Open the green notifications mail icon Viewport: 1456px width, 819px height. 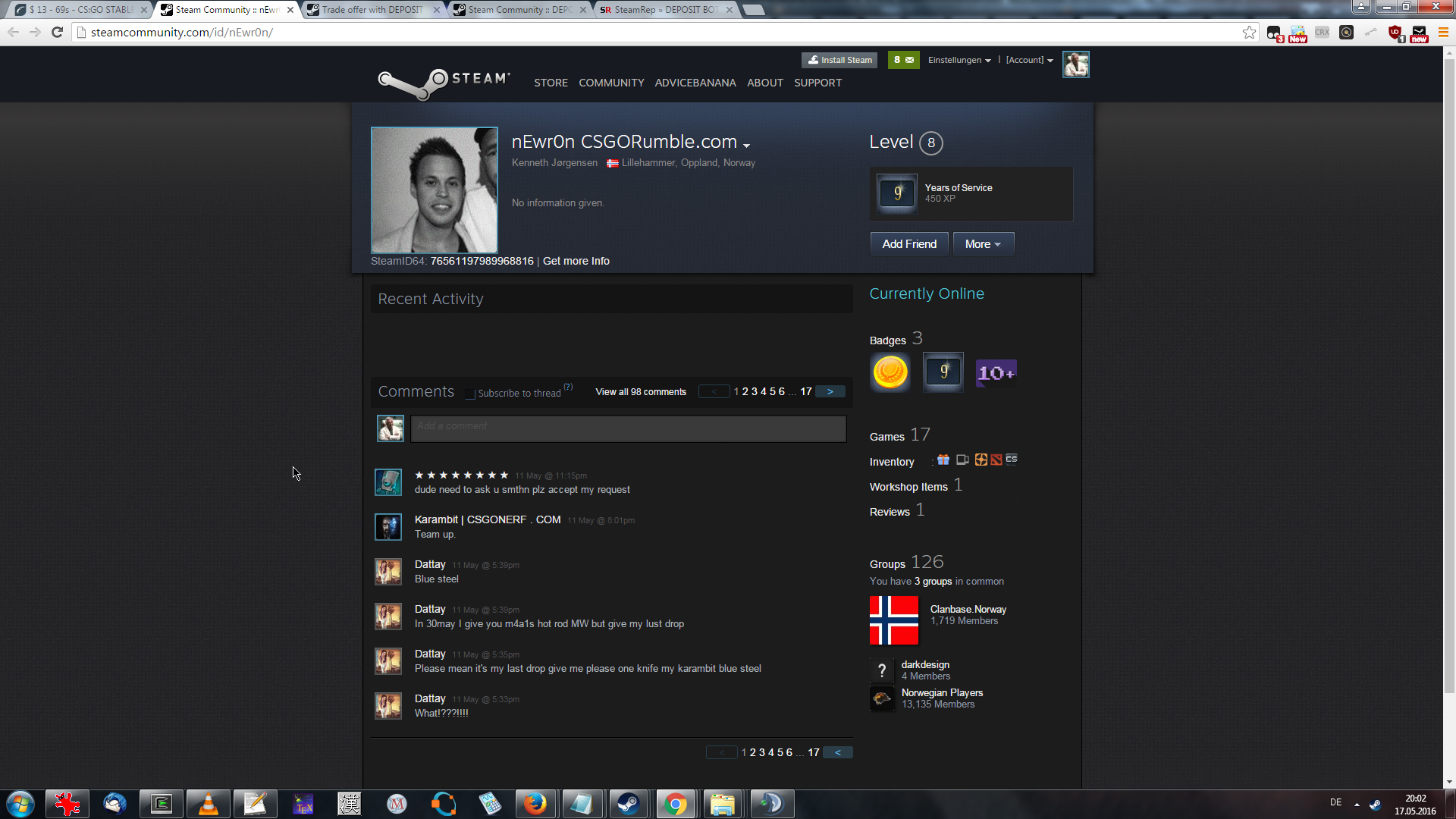coord(903,60)
